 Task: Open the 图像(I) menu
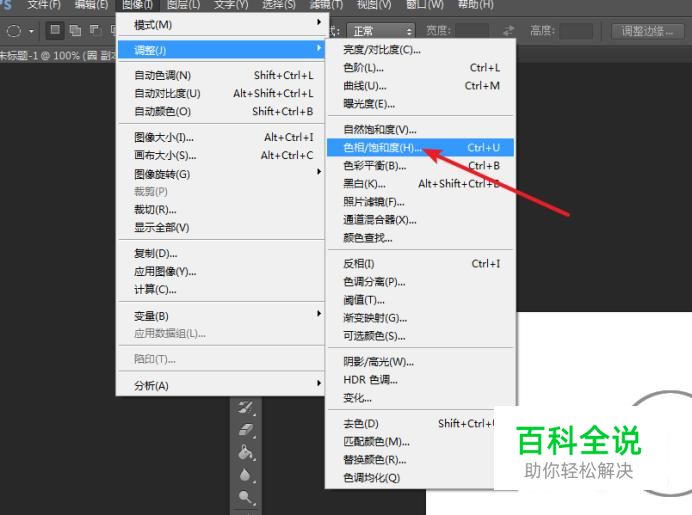coord(137,5)
